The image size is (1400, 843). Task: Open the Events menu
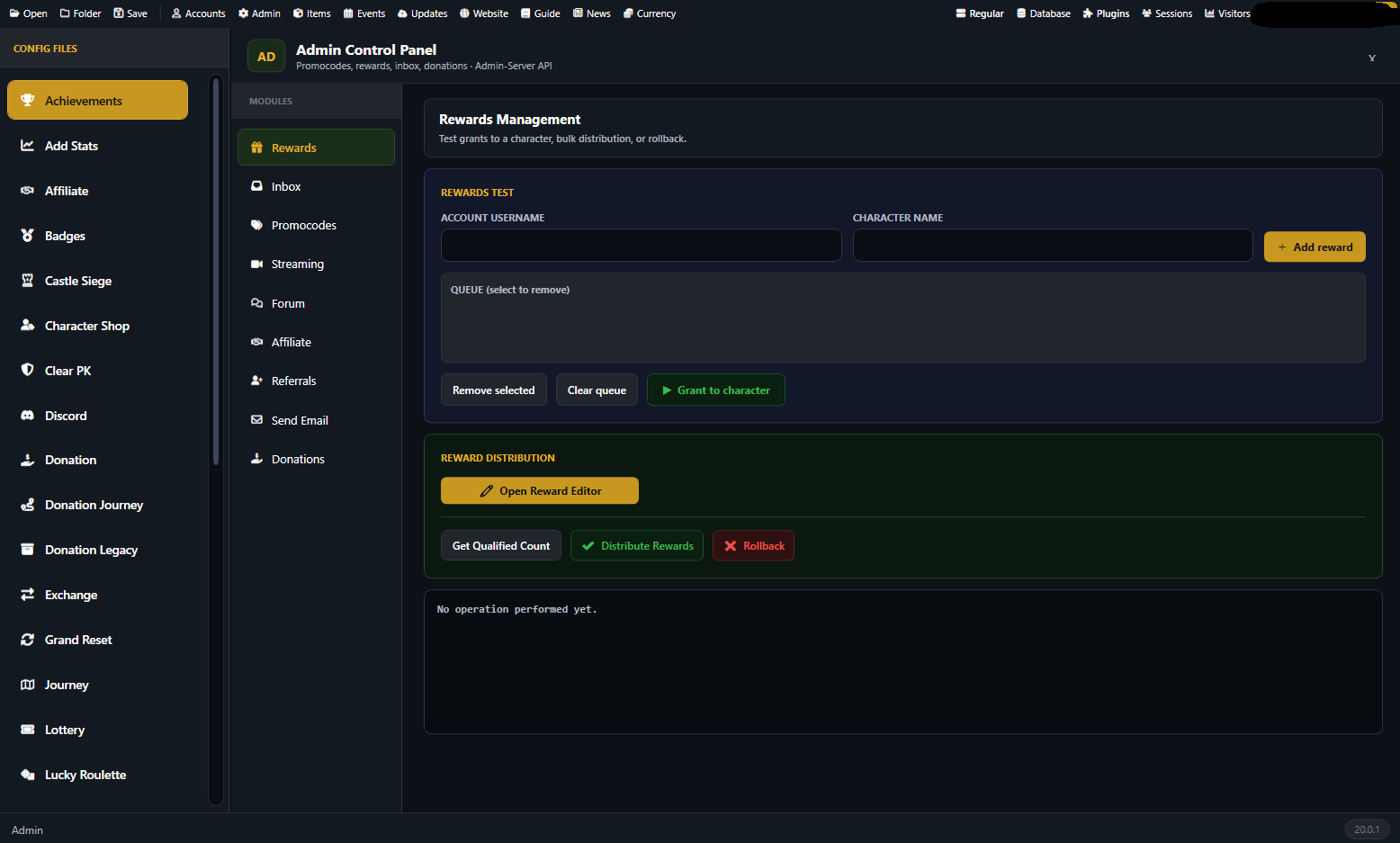click(x=363, y=13)
